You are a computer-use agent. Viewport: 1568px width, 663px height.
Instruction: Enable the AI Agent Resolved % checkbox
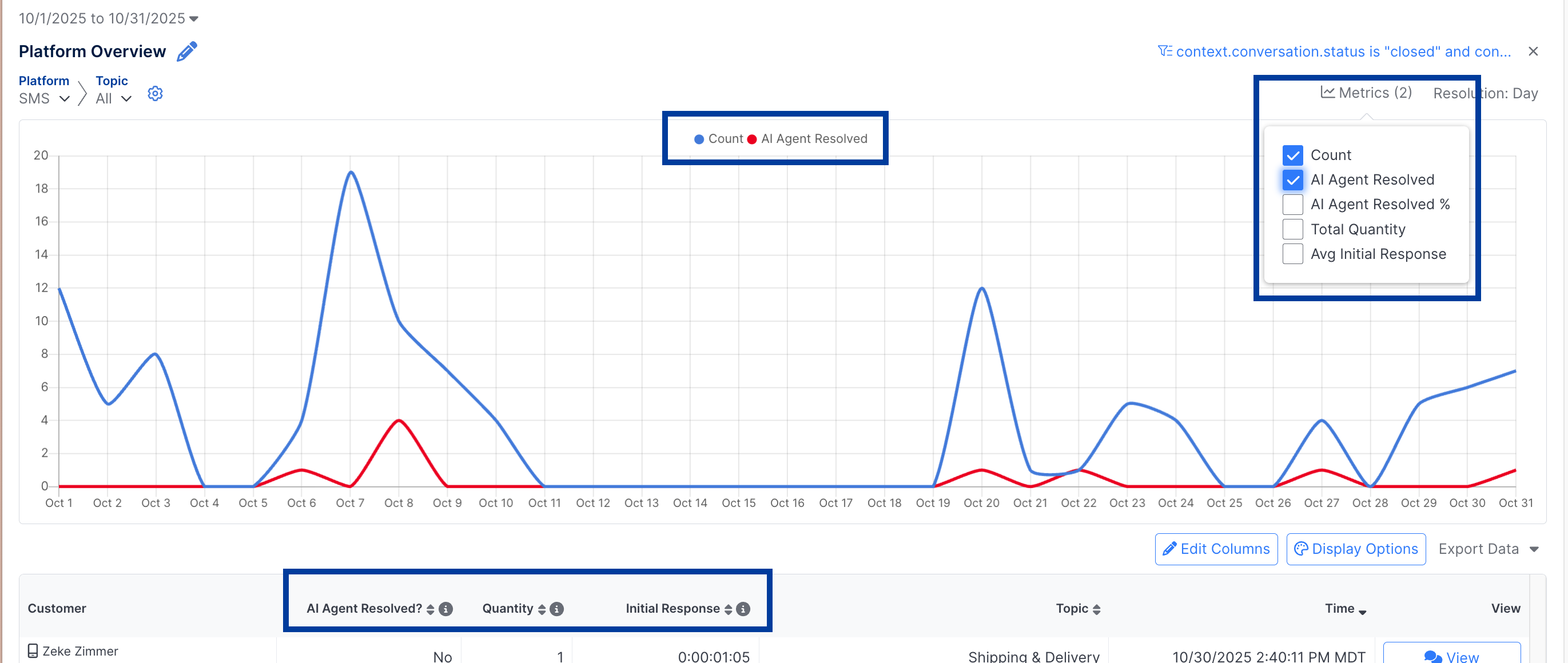pyautogui.click(x=1292, y=205)
